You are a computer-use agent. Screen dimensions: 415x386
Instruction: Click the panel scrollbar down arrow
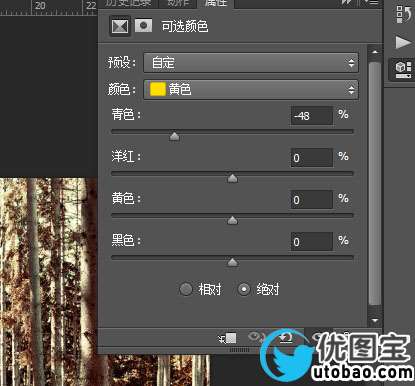tap(375, 320)
